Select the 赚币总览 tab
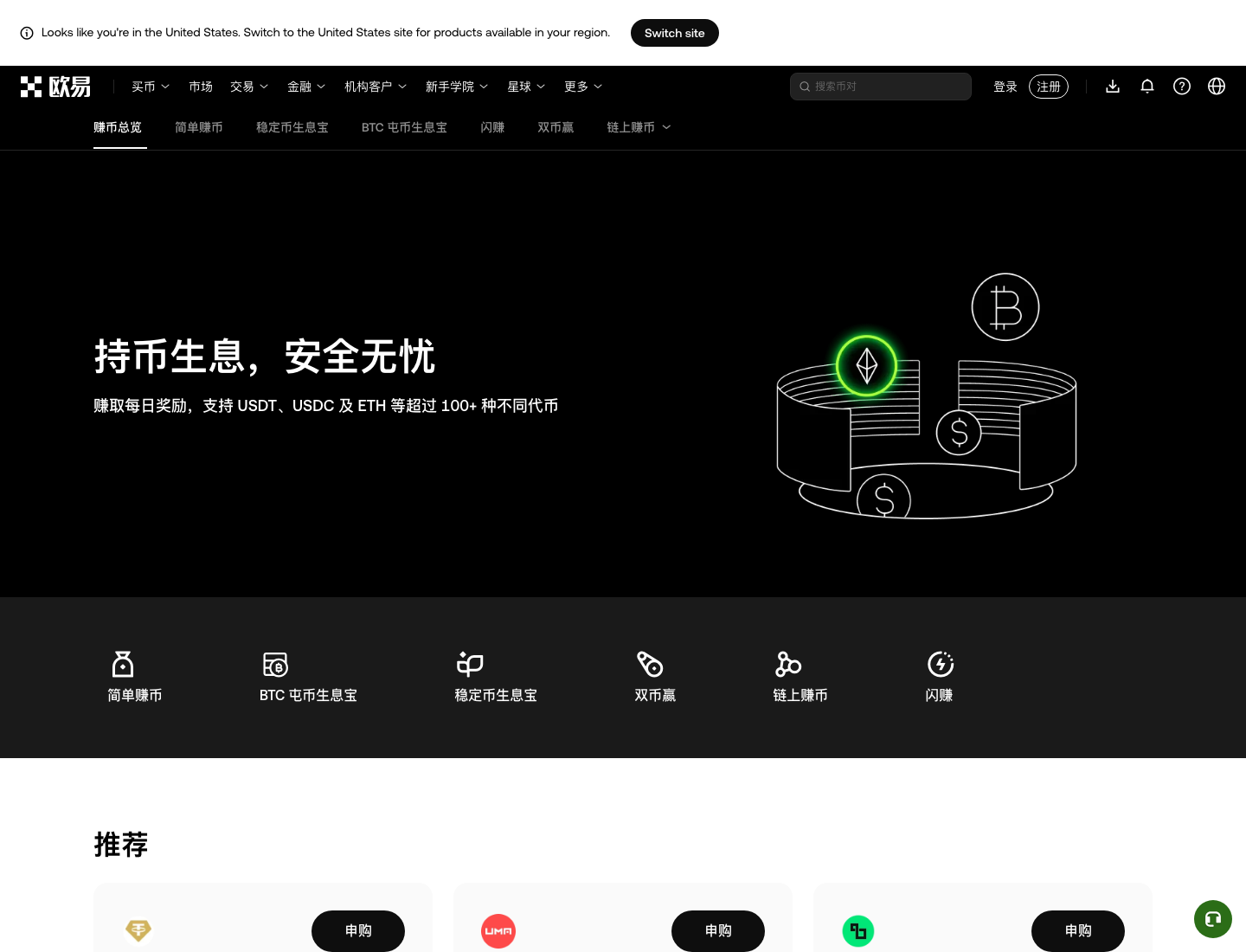 point(118,127)
